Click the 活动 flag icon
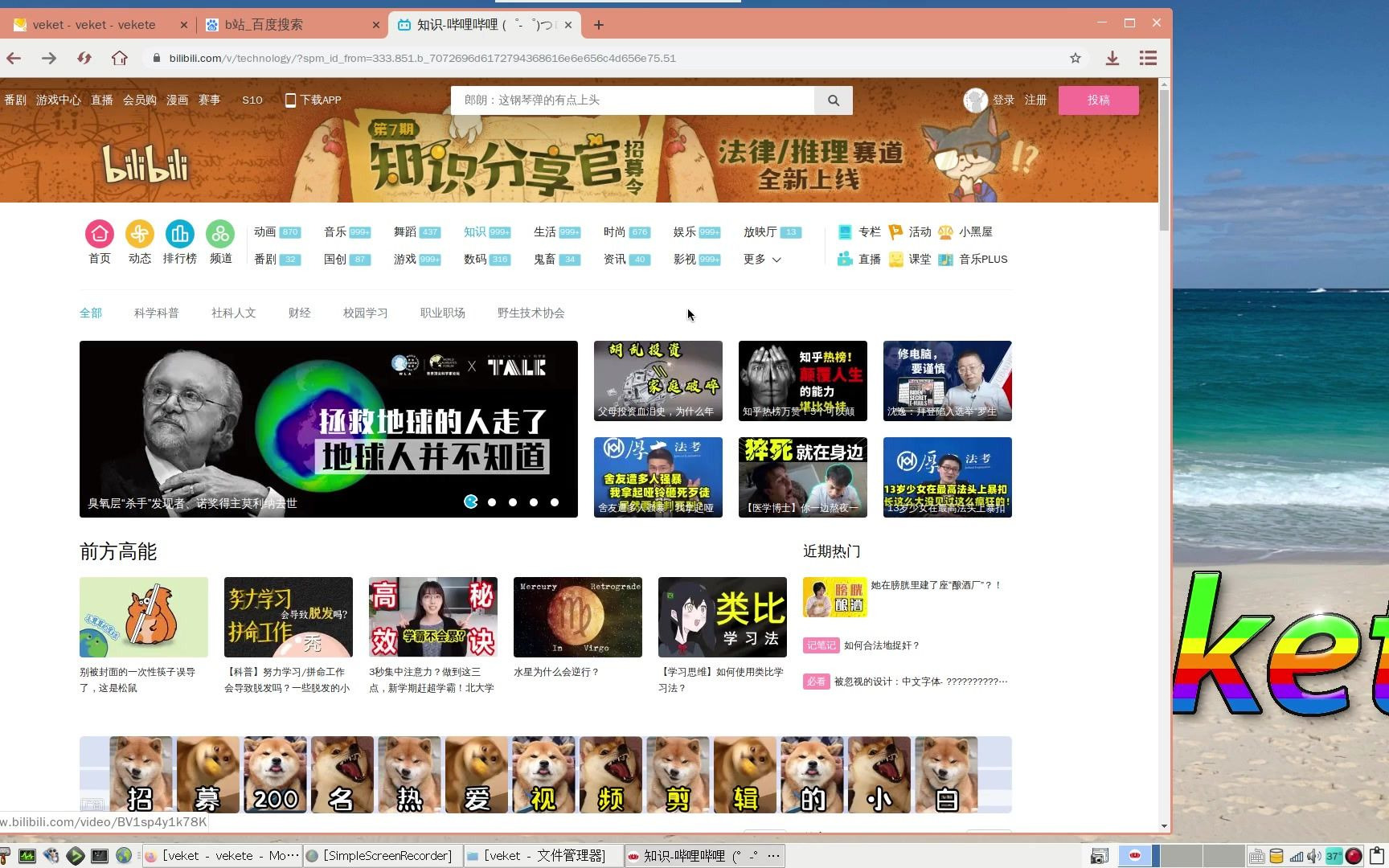The height and width of the screenshot is (868, 1389). tap(895, 232)
